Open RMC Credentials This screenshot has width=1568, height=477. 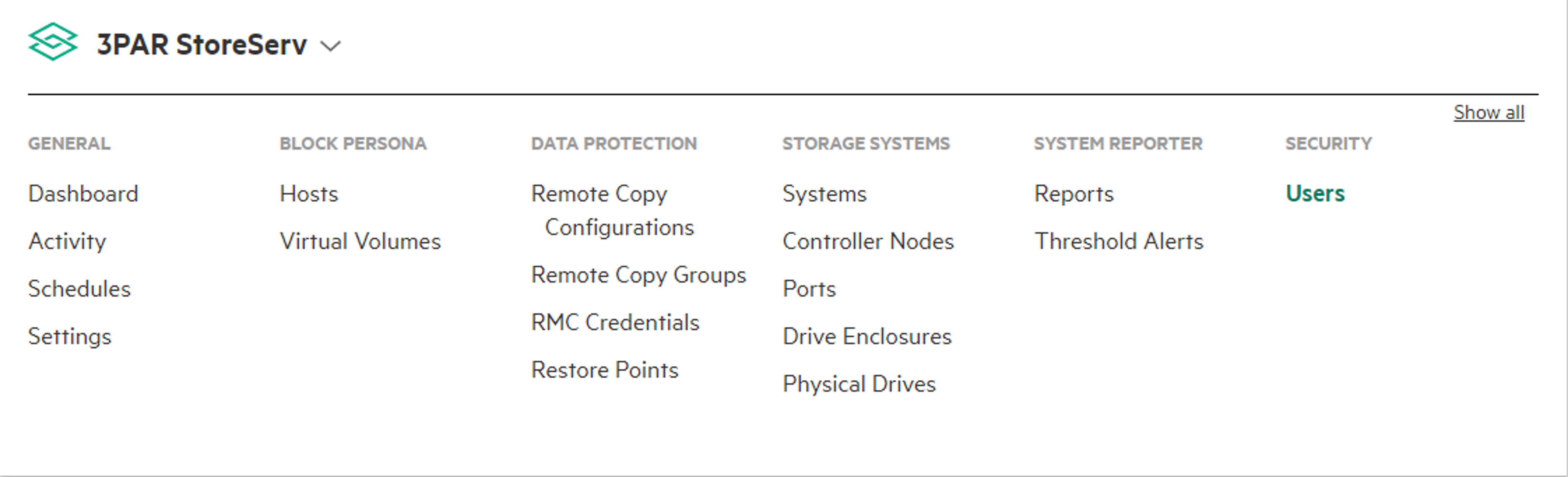point(615,322)
